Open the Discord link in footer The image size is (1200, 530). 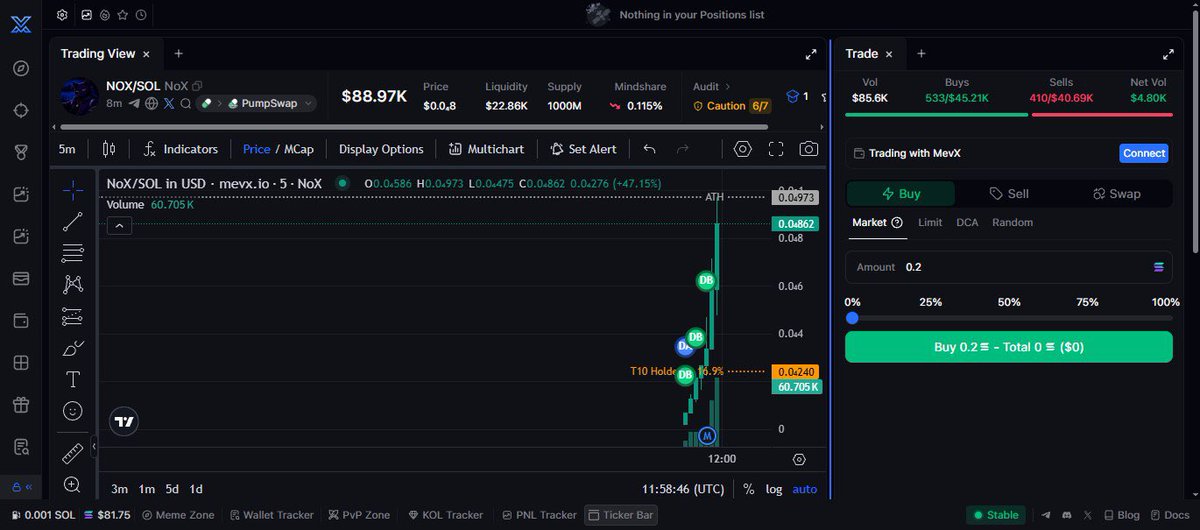tap(1067, 515)
